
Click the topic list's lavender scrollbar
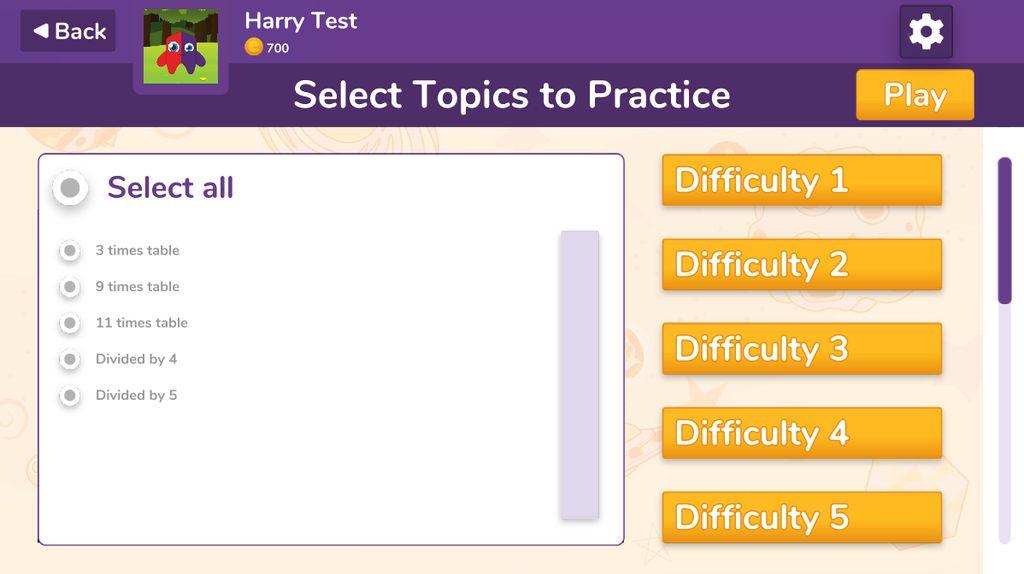pos(580,375)
